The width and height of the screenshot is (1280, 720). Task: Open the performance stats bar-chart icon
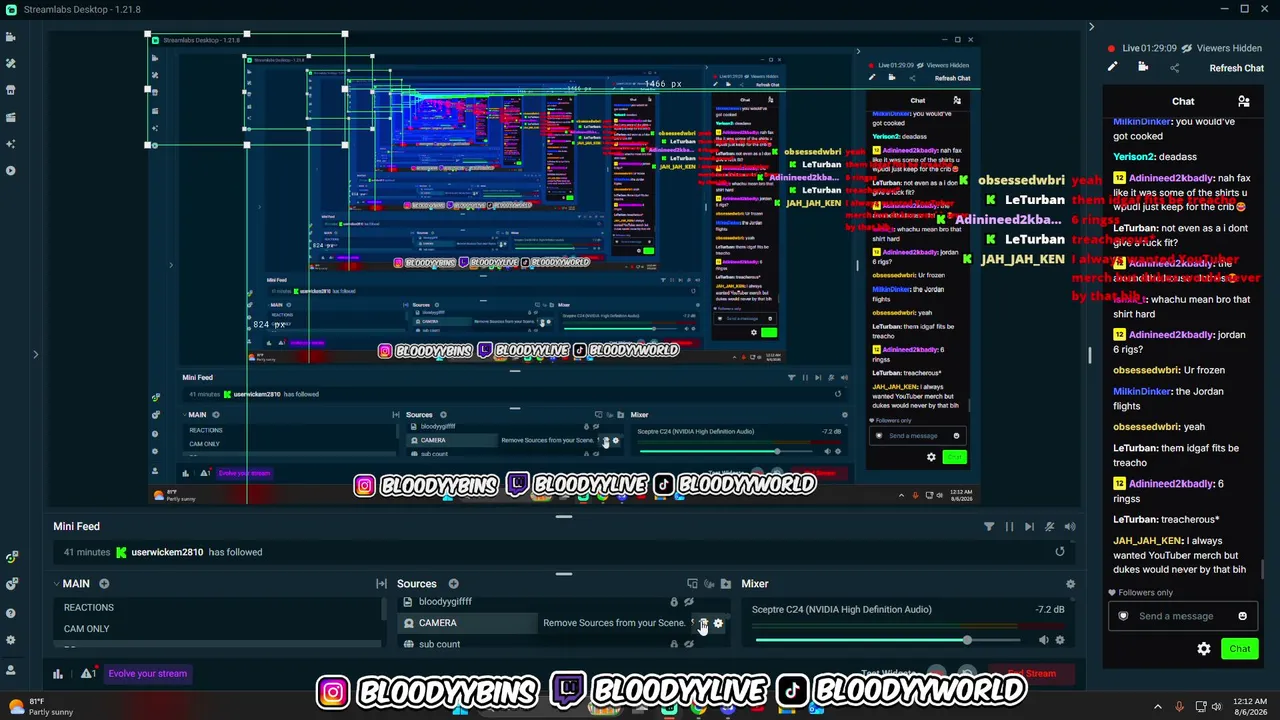point(58,674)
